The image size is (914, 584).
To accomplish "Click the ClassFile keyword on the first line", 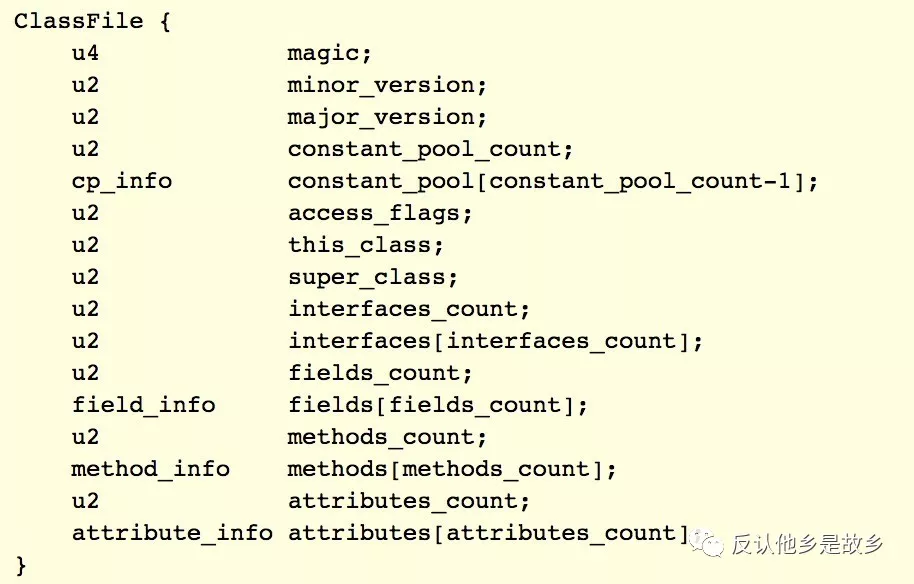I will (x=78, y=21).
